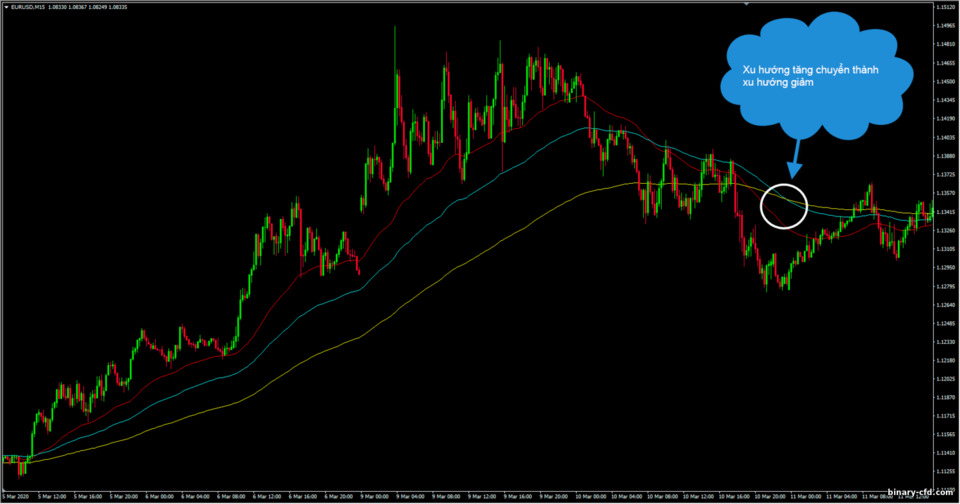
Task: Click the '5 Mar 2020' time axis label
Action: pos(16,497)
